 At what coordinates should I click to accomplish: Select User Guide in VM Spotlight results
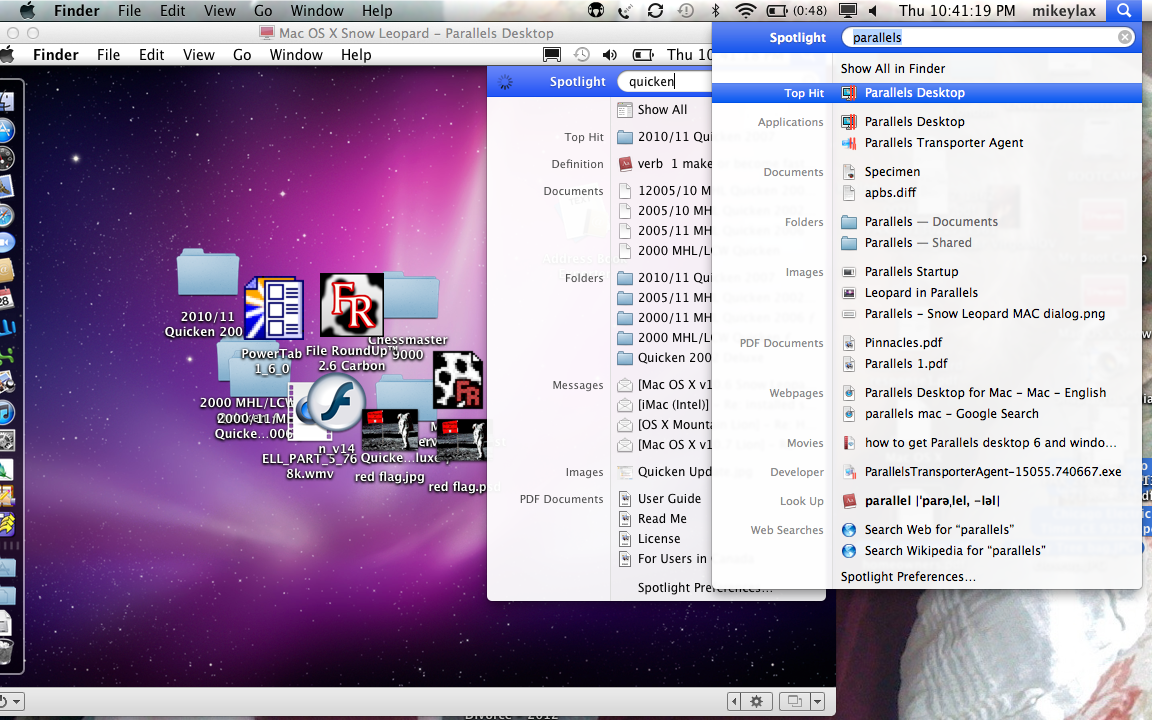[669, 498]
